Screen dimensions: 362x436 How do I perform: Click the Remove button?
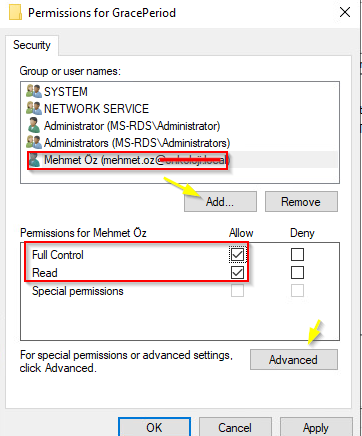(301, 202)
